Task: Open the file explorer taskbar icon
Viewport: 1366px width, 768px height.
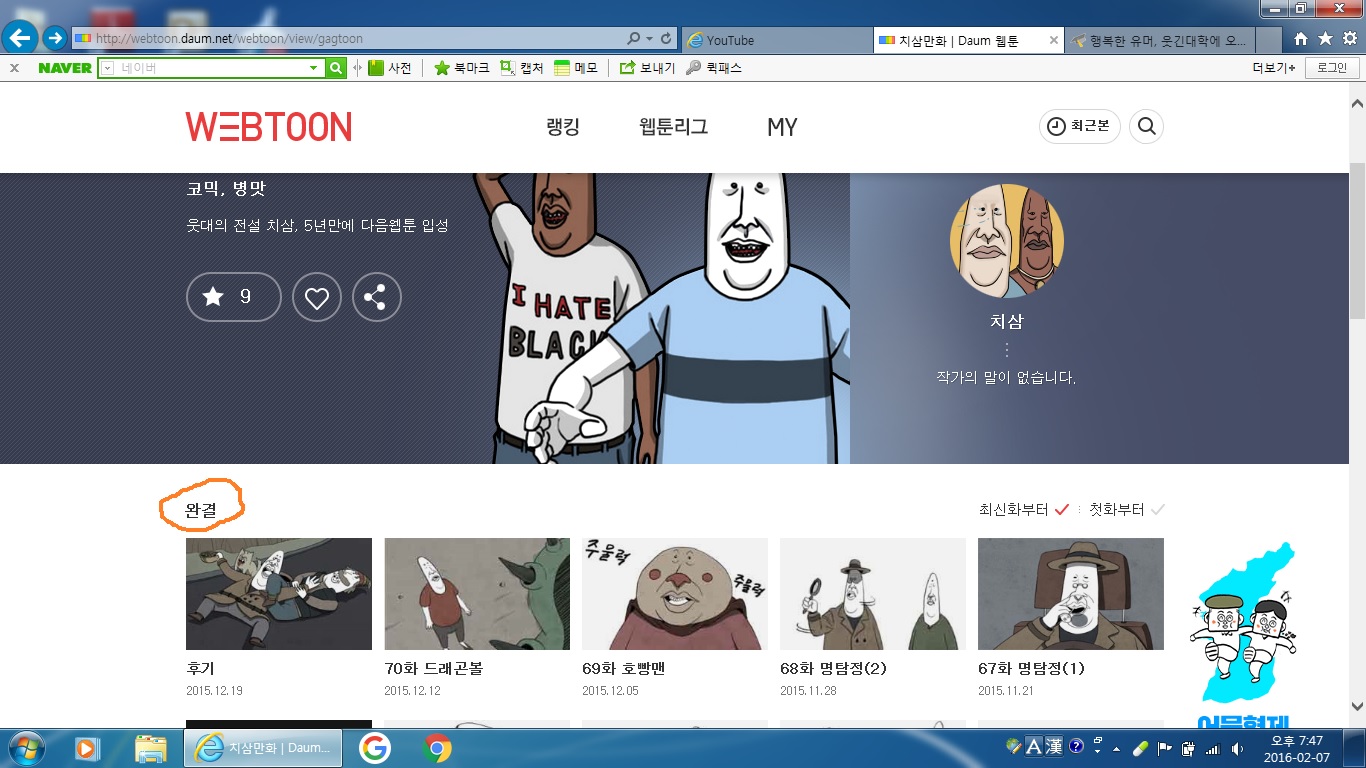Action: tap(151, 748)
